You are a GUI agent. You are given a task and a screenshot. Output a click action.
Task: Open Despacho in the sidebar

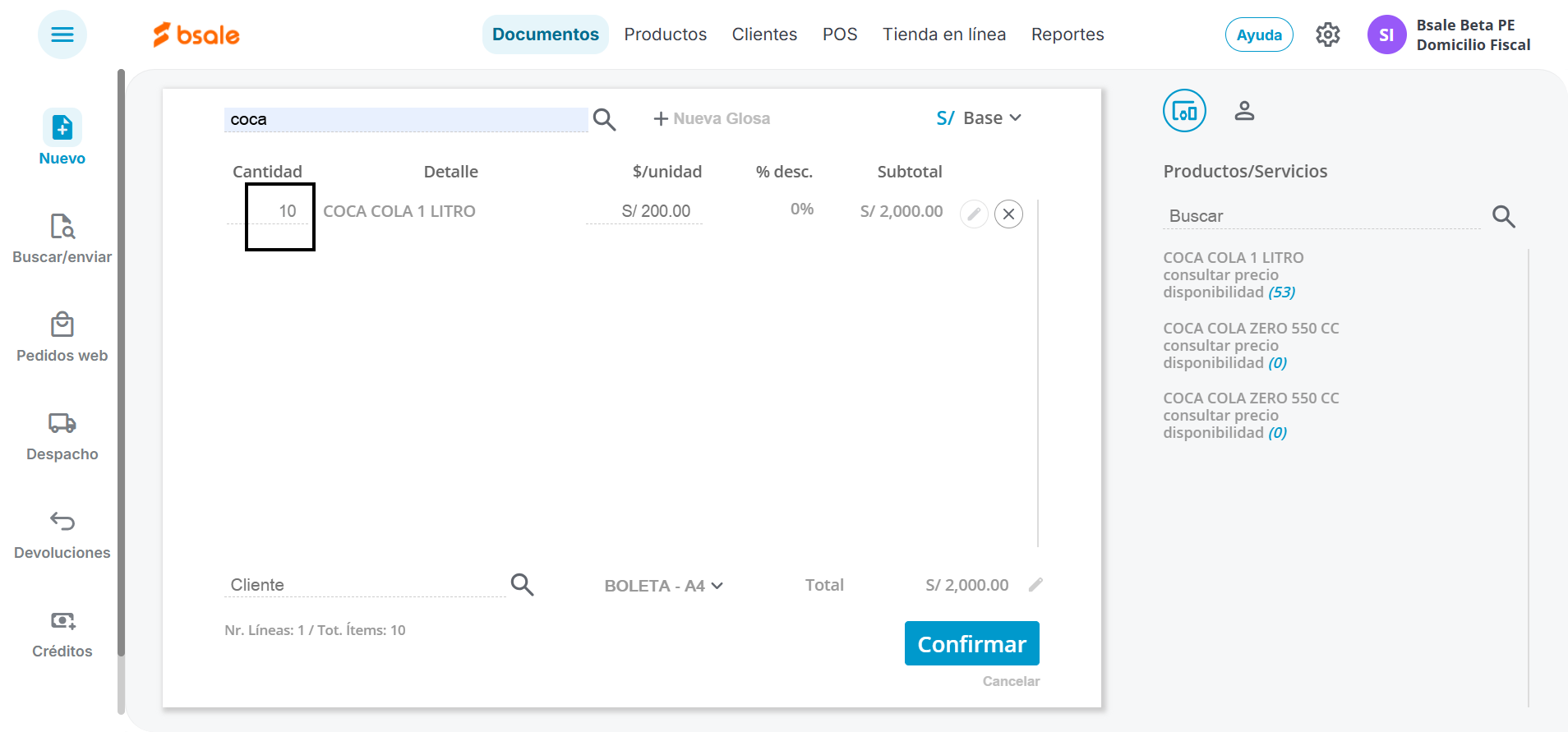[62, 436]
